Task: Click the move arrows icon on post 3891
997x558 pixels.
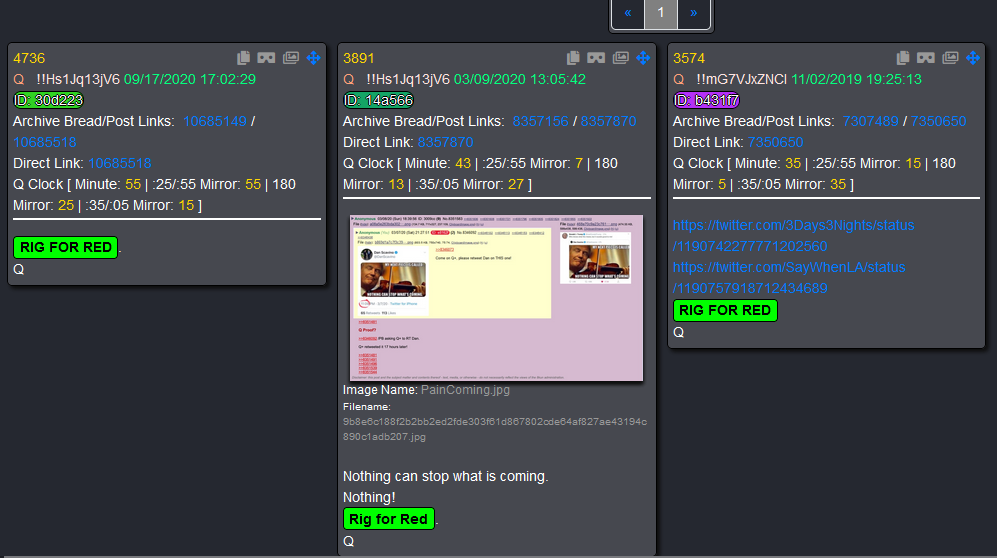Action: coord(643,58)
